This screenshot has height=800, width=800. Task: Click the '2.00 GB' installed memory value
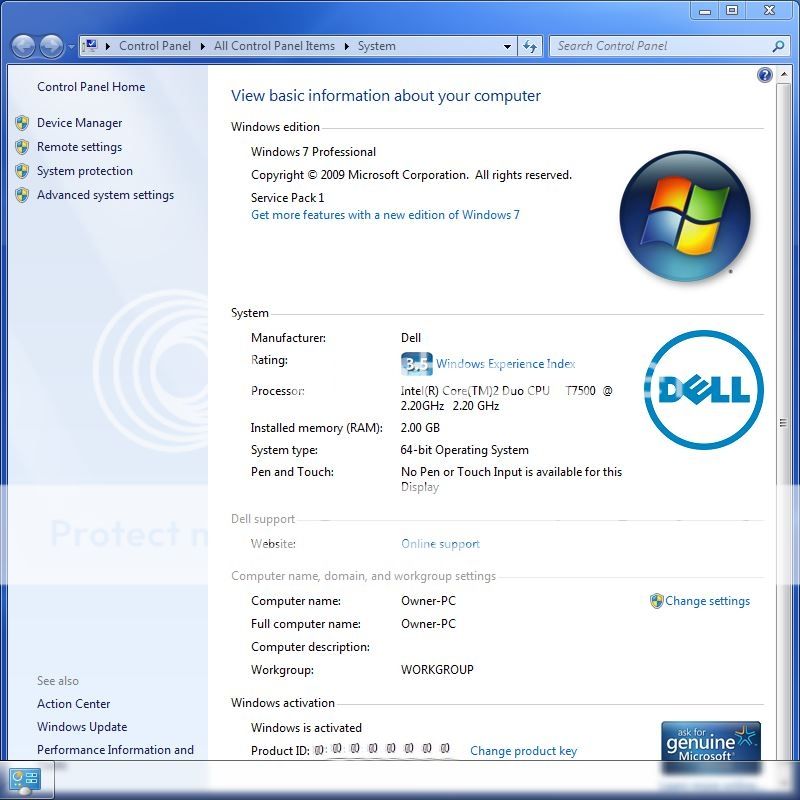click(420, 428)
